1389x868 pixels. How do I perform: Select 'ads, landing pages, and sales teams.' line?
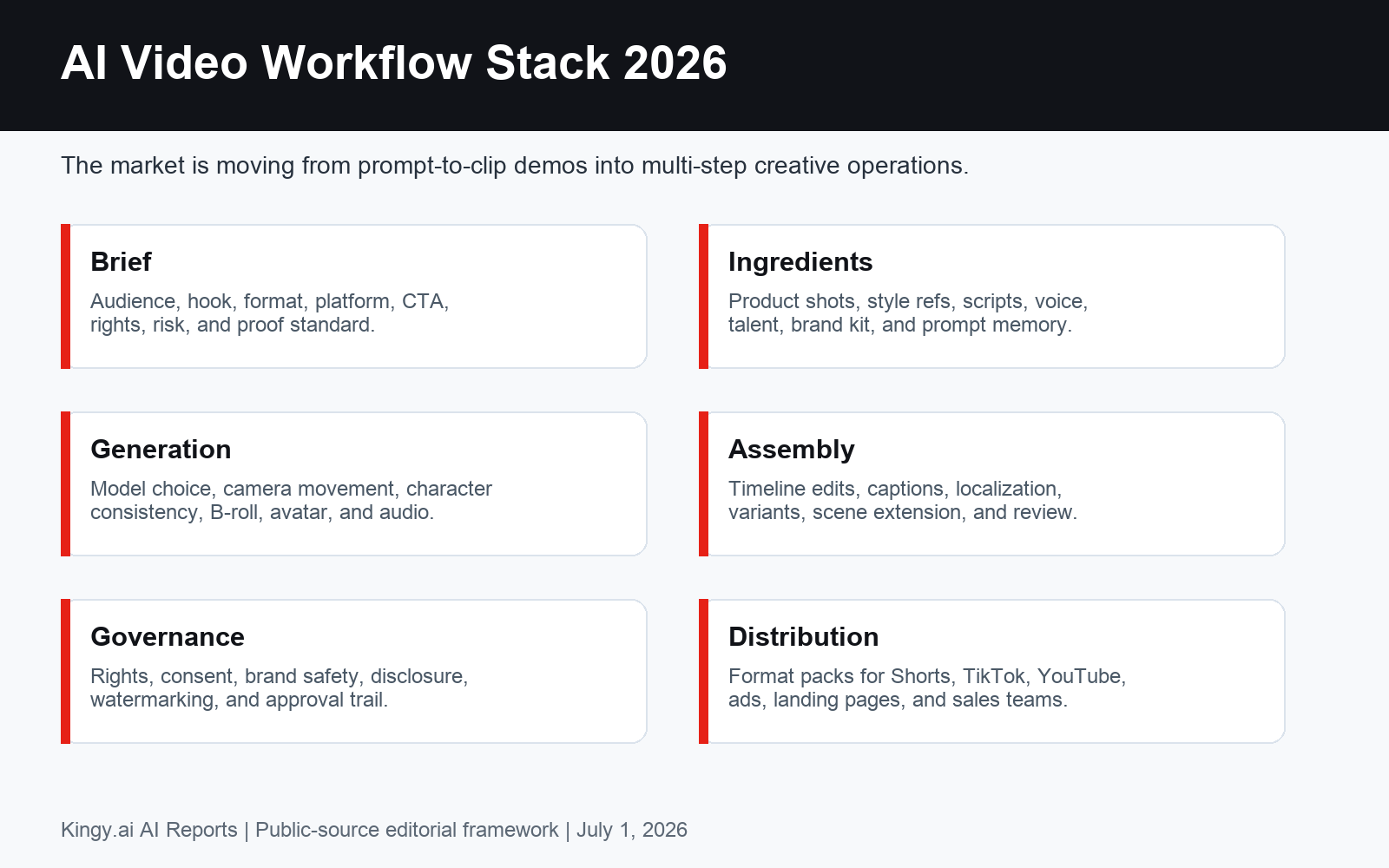[x=899, y=700]
